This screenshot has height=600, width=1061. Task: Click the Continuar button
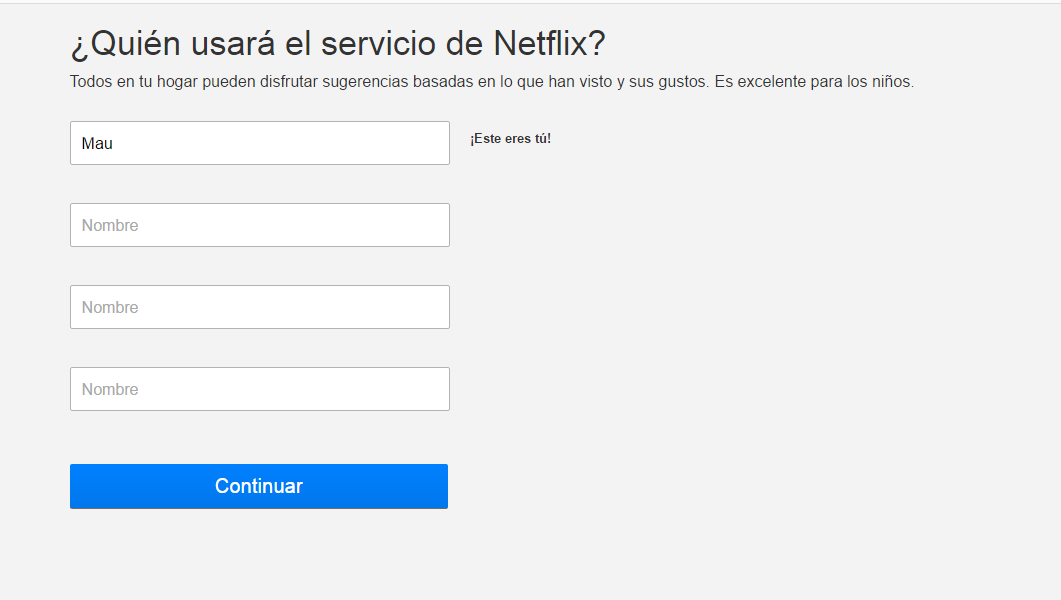tap(258, 486)
